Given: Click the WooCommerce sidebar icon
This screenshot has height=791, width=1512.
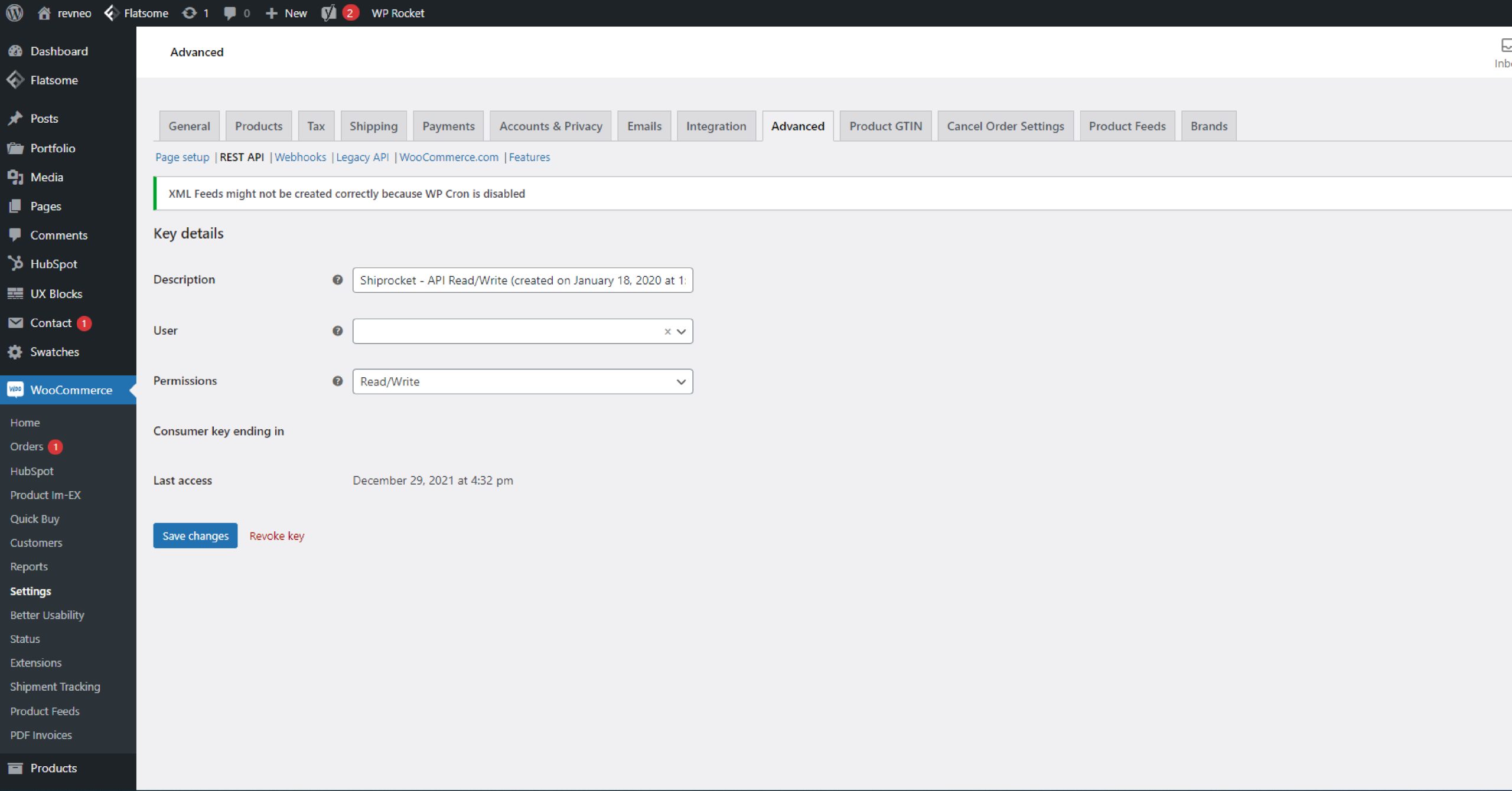Looking at the screenshot, I should (x=14, y=389).
